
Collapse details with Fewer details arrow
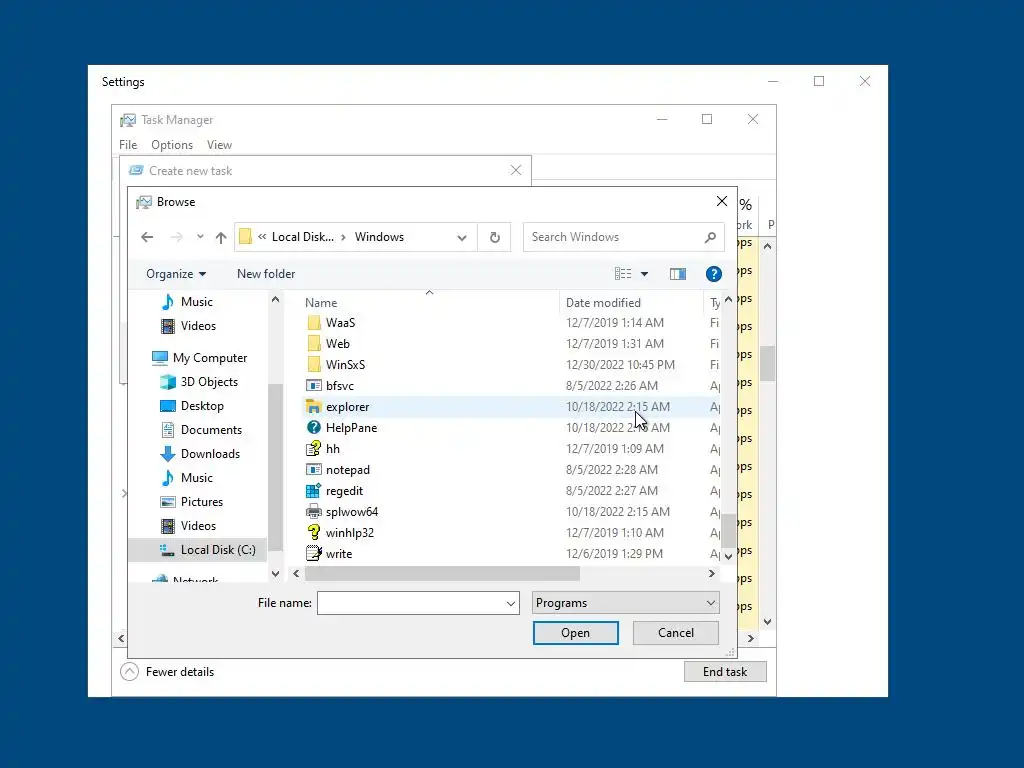click(x=129, y=671)
